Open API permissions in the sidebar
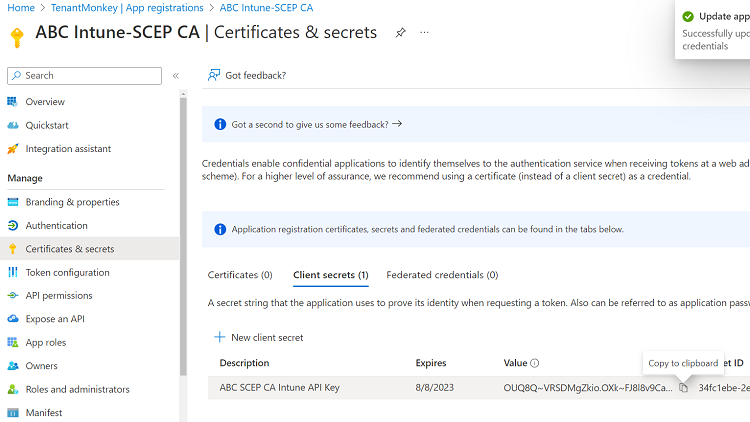The image size is (750, 422). (59, 295)
